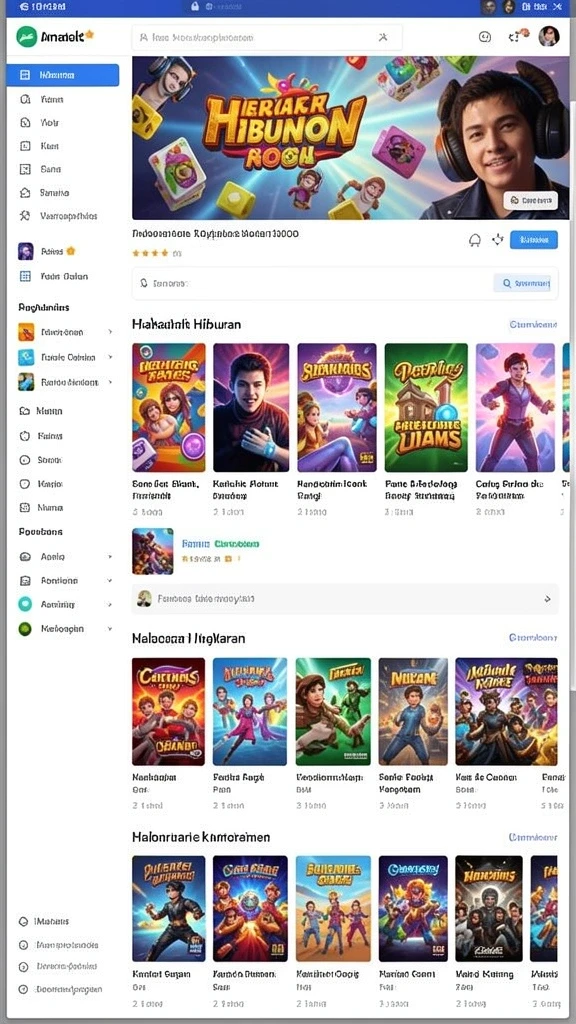Click the blue button beside the bell icon

click(534, 240)
